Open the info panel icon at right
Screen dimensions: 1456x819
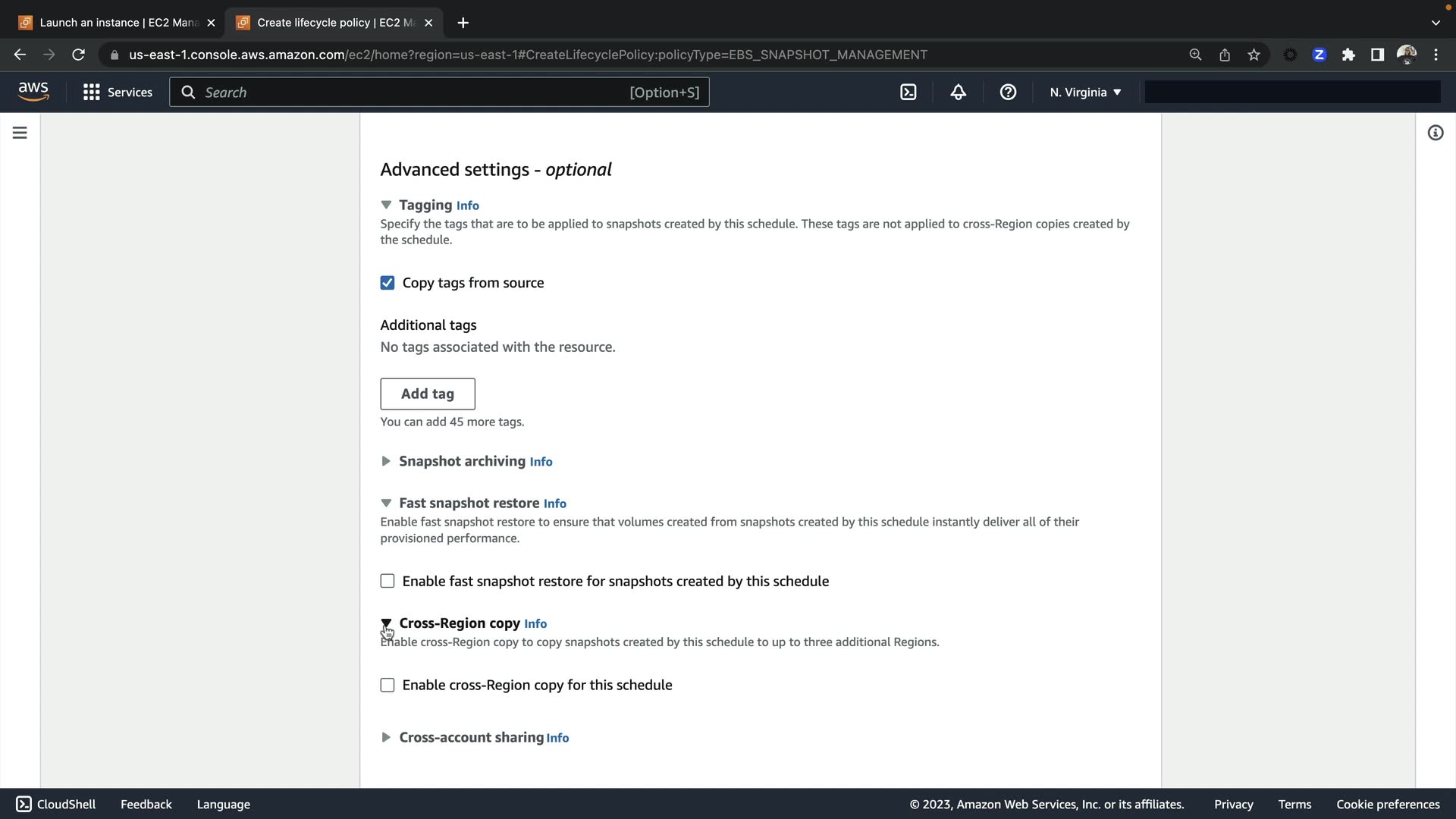tap(1435, 133)
